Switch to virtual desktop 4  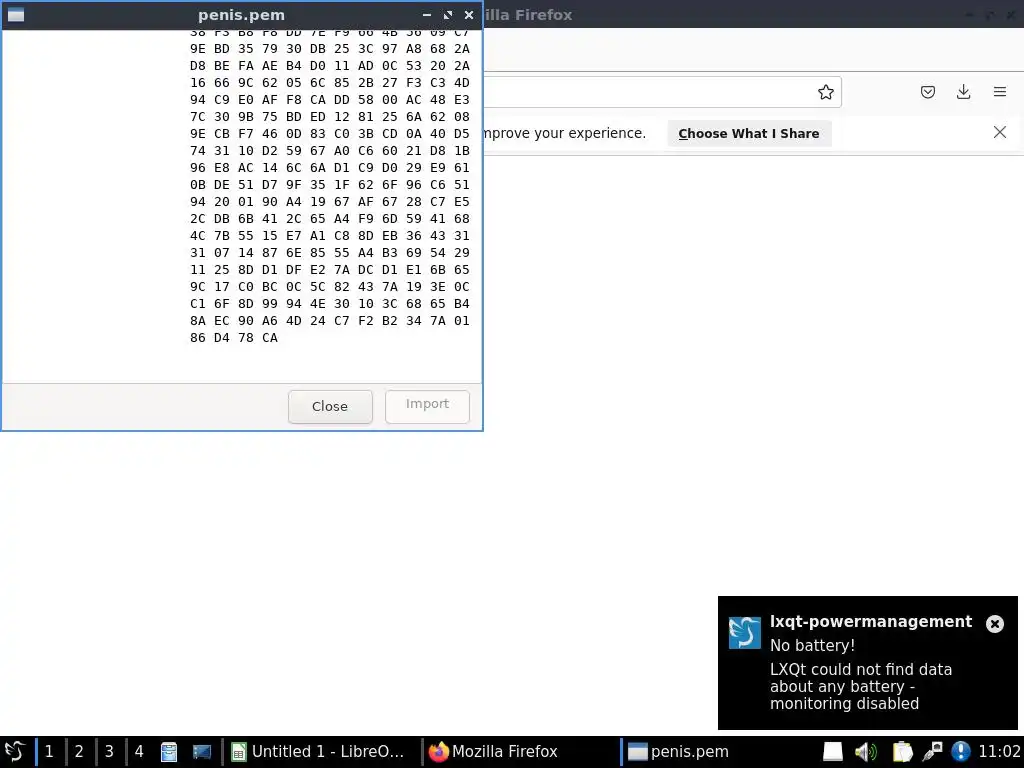pyautogui.click(x=139, y=752)
